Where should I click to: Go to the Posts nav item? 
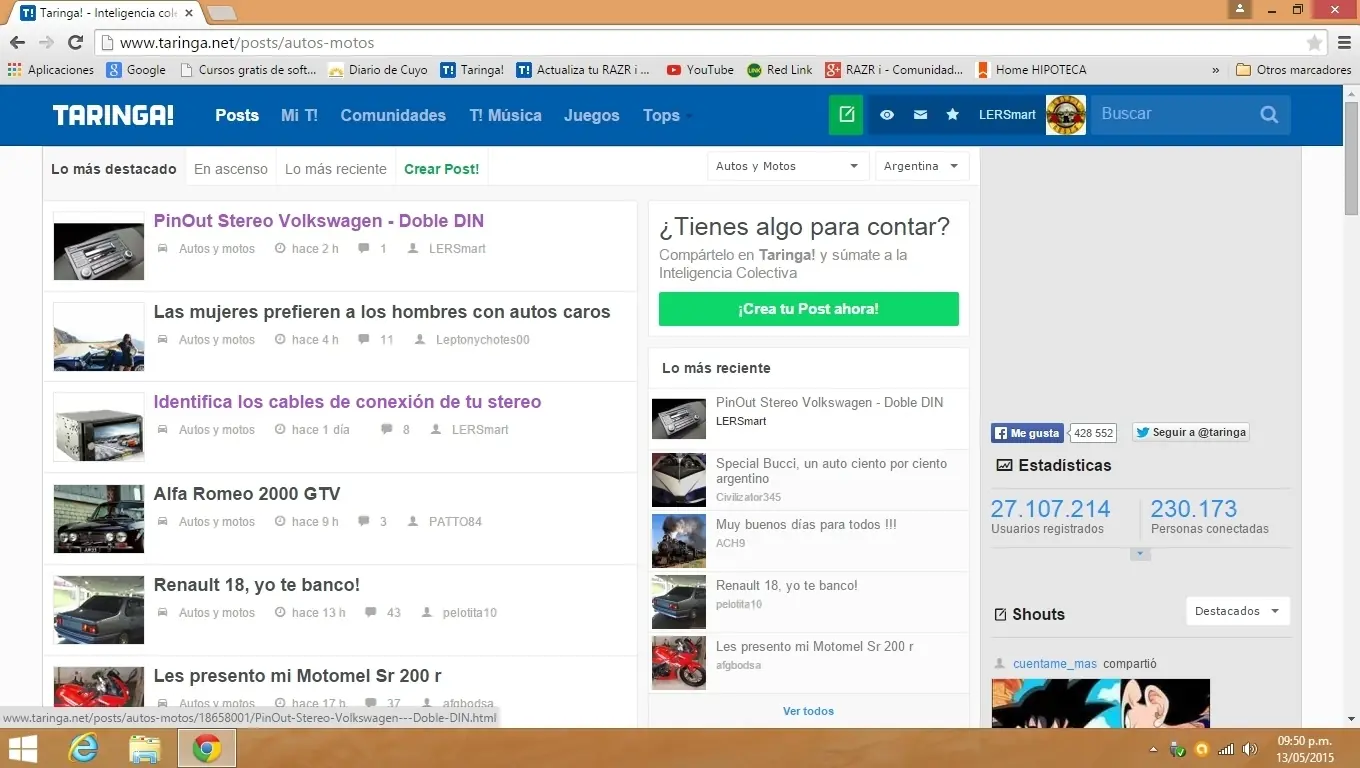coord(237,115)
